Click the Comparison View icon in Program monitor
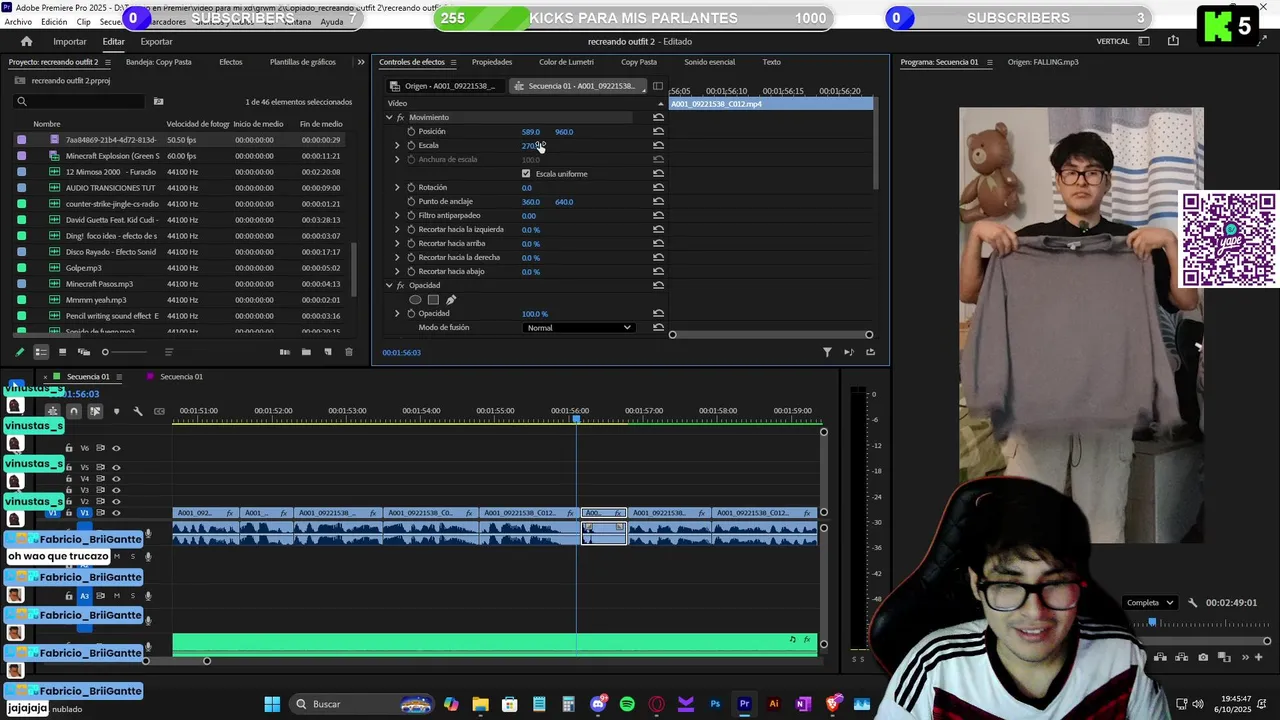Image resolution: width=1280 pixels, height=720 pixels. [1224, 657]
